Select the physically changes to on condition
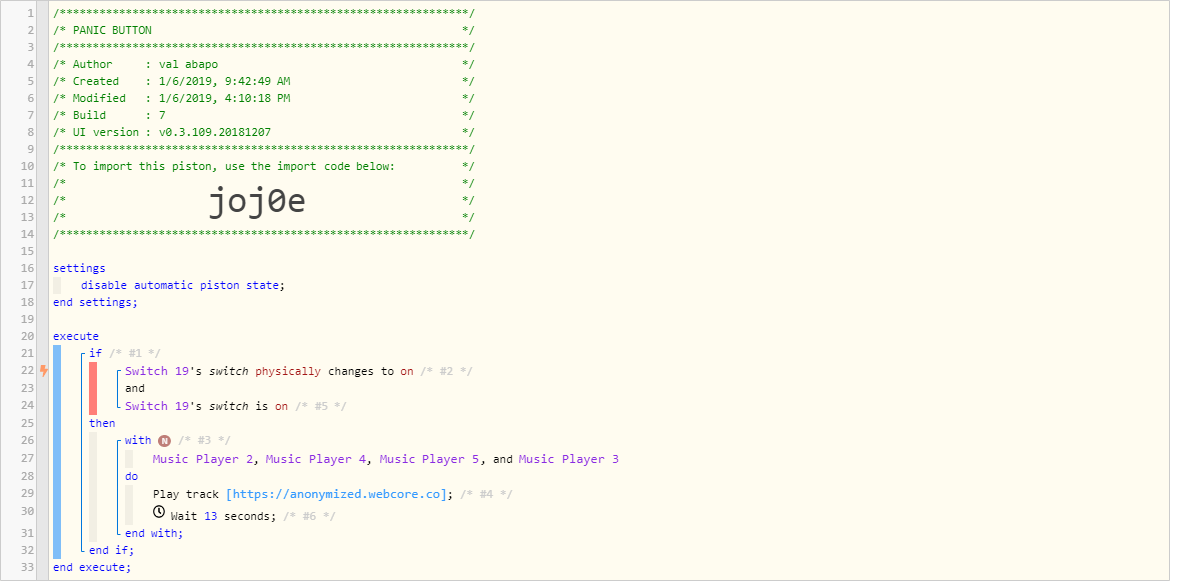 298,371
